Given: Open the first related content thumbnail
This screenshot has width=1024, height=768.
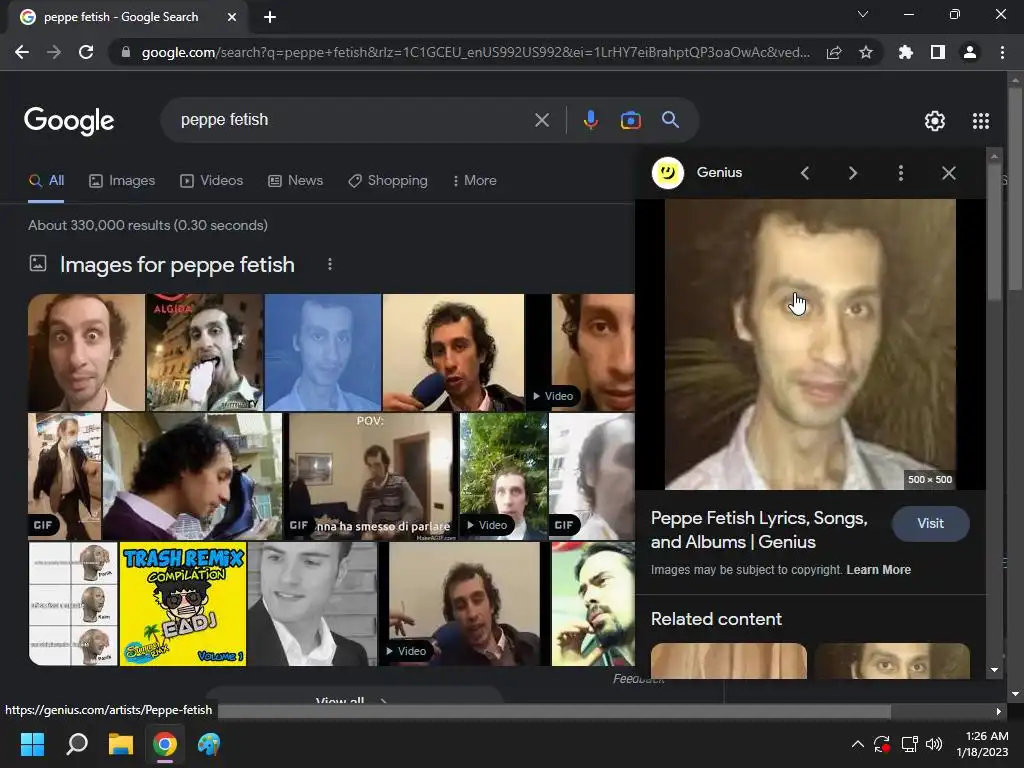Looking at the screenshot, I should pos(729,661).
